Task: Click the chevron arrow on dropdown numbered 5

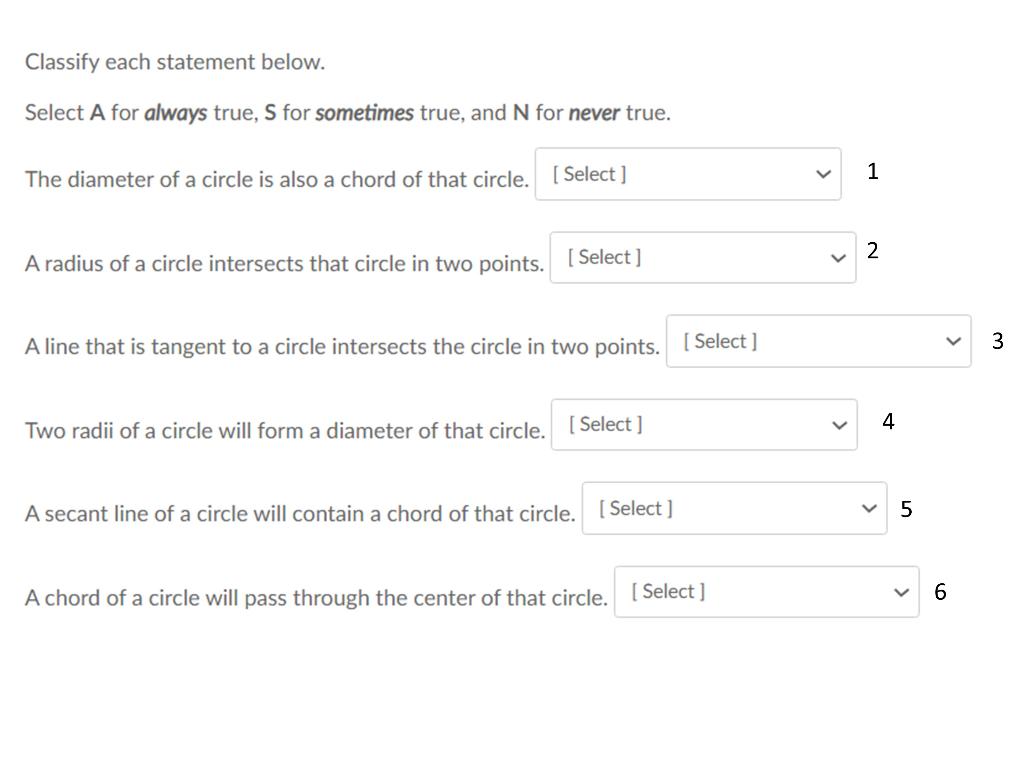Action: 868,509
